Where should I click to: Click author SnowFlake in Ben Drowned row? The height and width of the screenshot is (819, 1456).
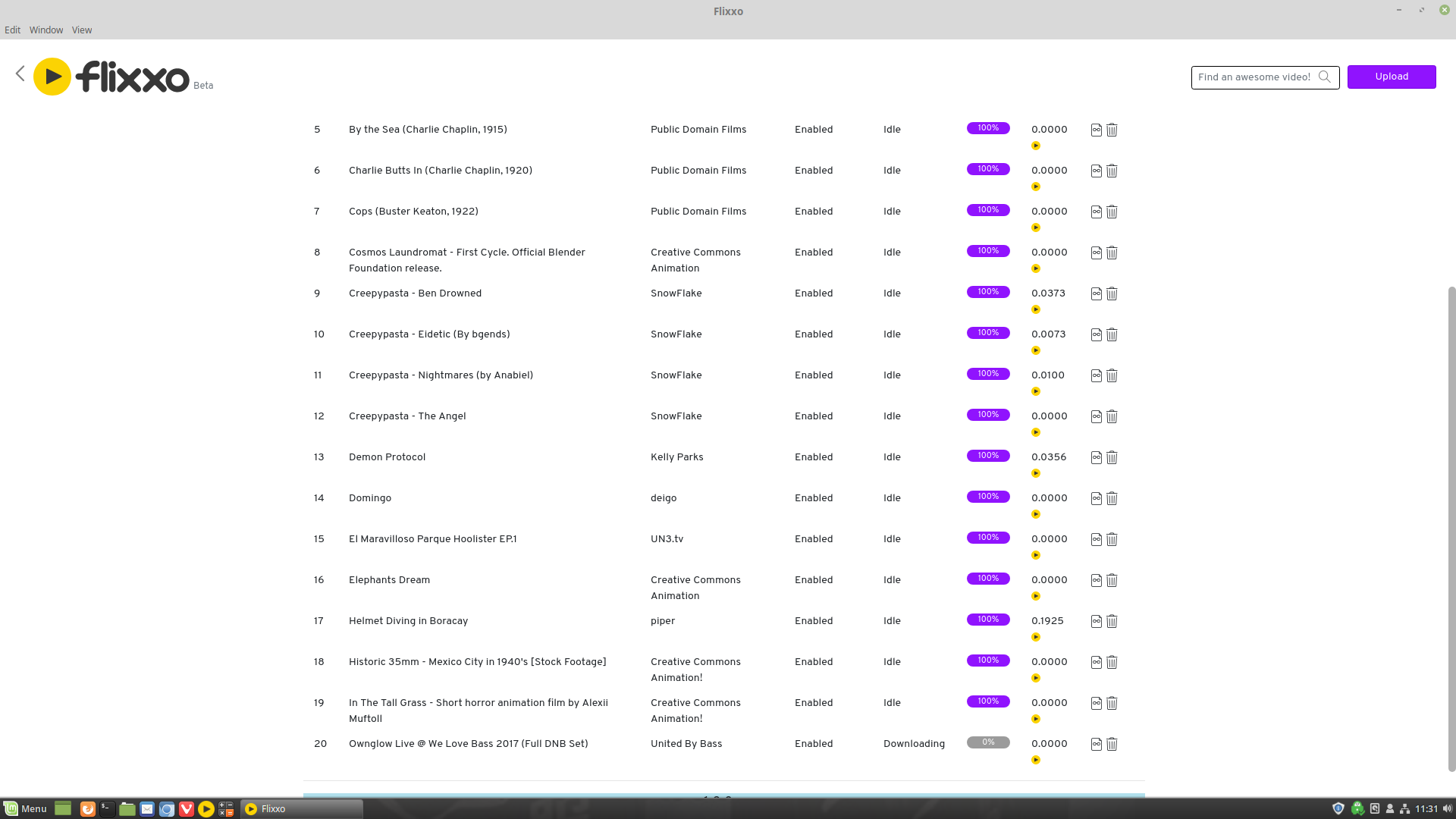click(x=676, y=293)
